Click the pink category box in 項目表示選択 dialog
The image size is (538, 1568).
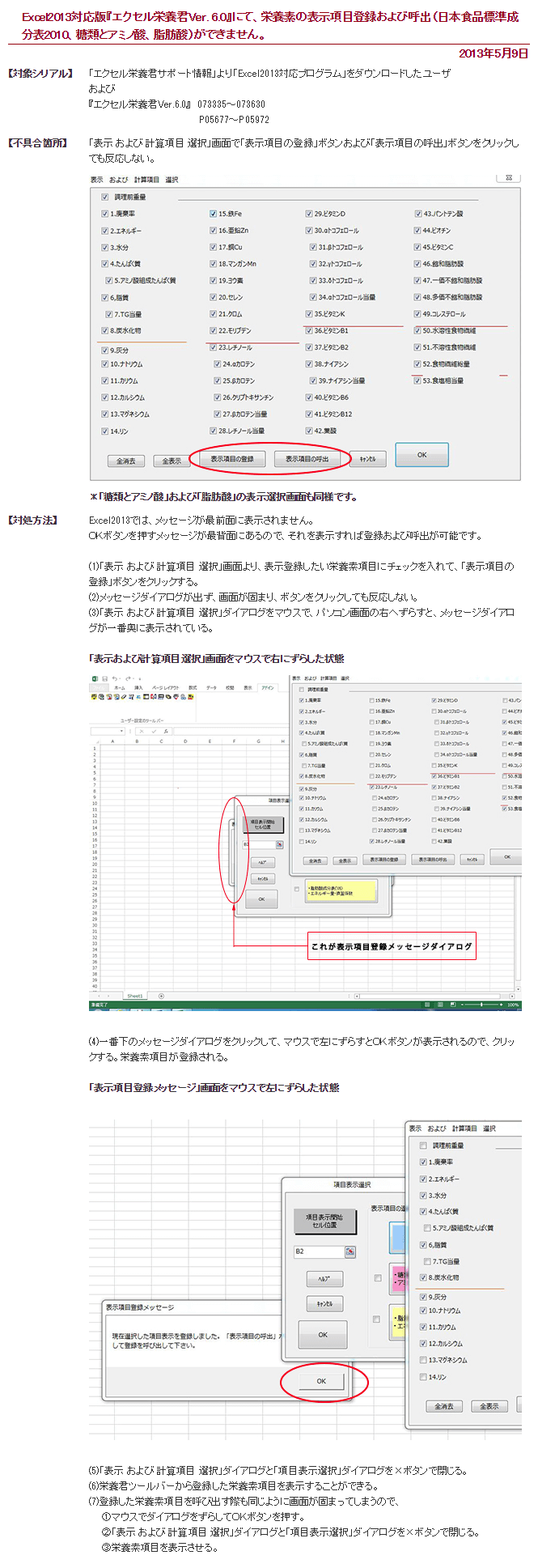click(398, 1279)
